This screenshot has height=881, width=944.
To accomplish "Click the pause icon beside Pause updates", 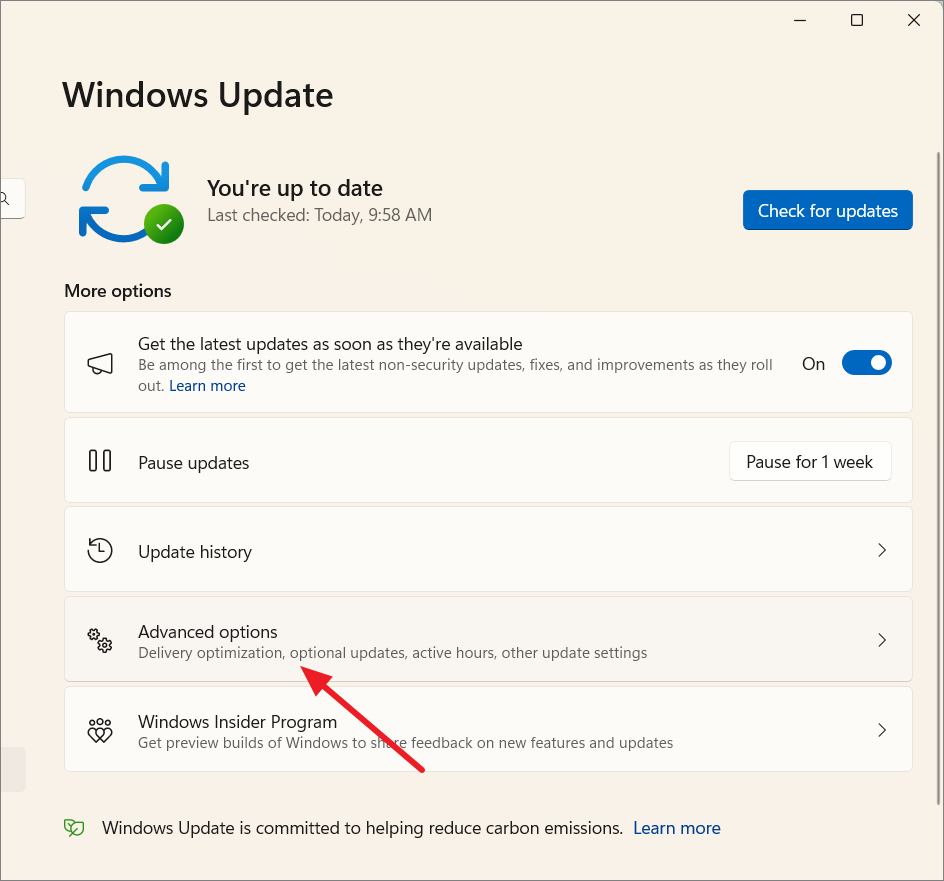I will pyautogui.click(x=100, y=461).
